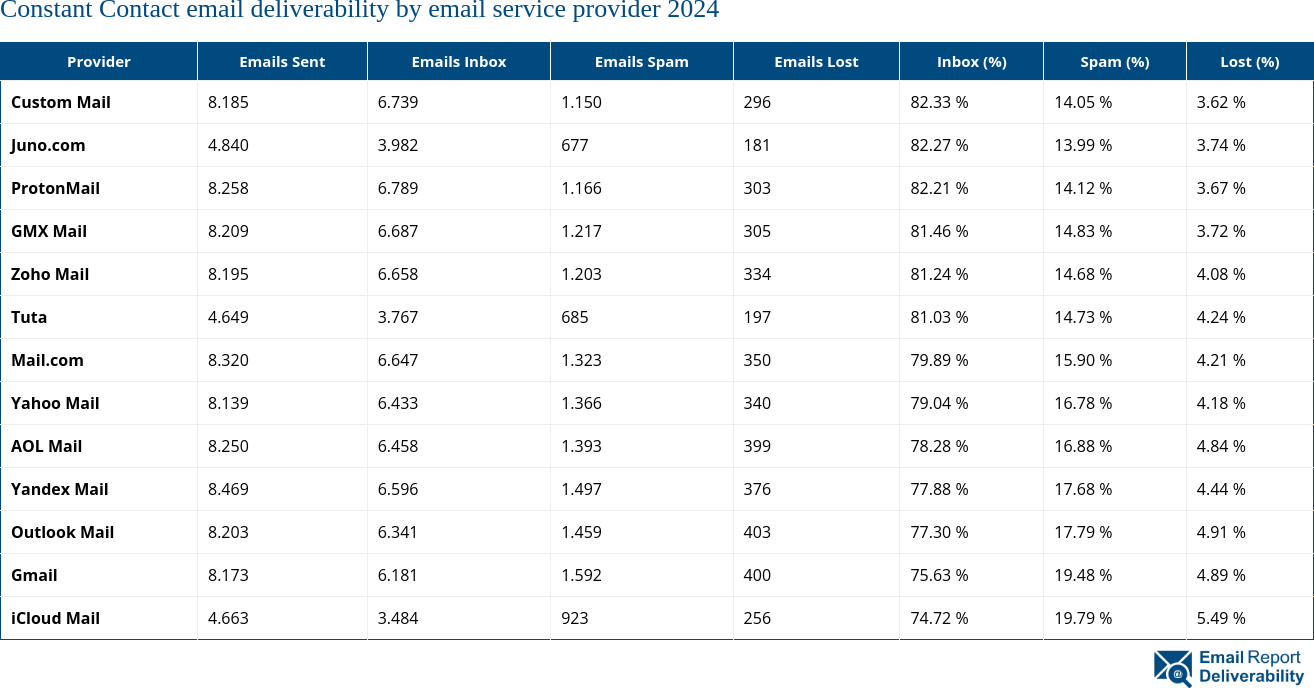Click the chart title about Constant Contact deliverability
Image resolution: width=1314 pixels, height=688 pixels.
360,11
